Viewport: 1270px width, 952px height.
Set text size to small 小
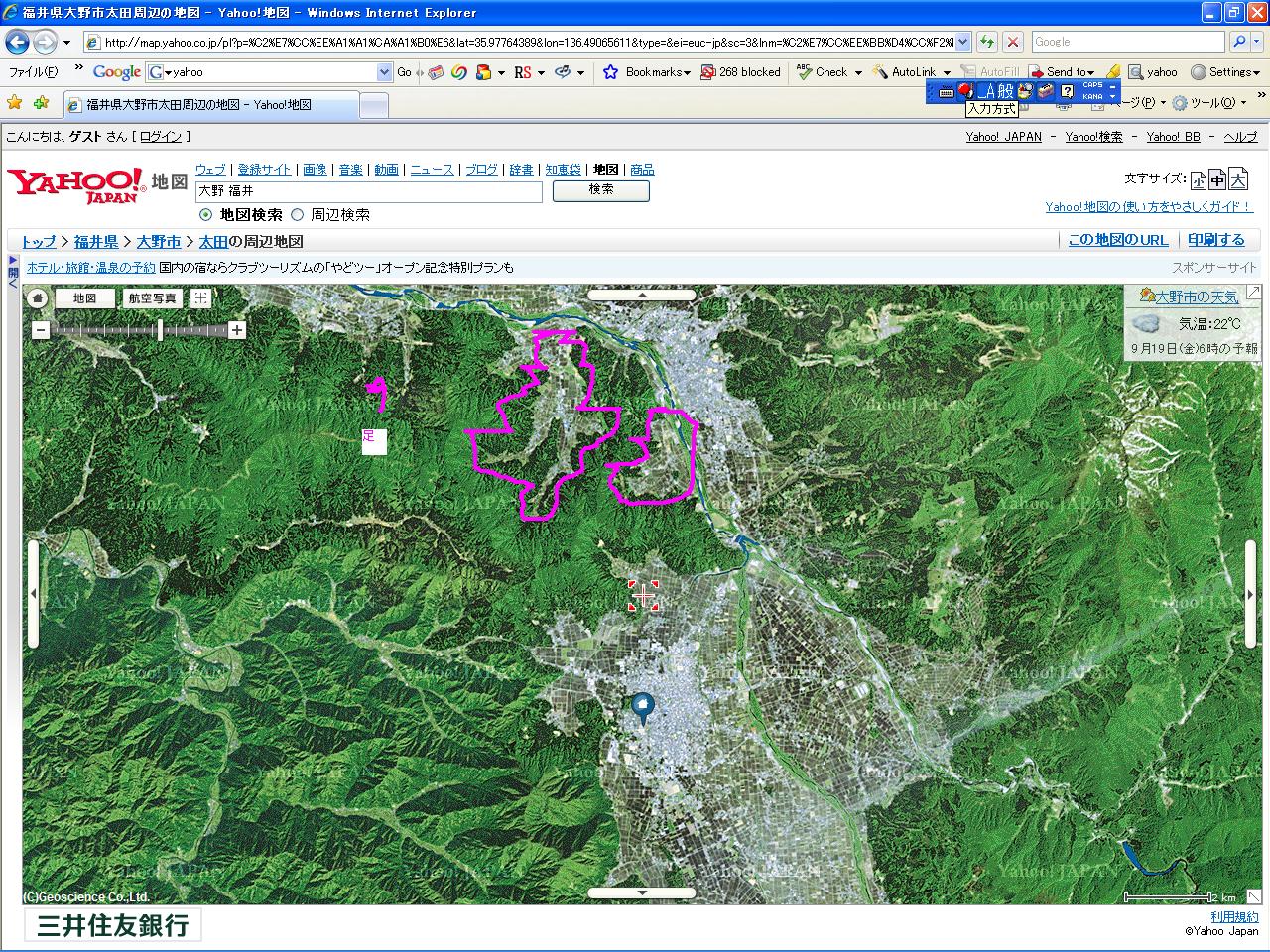pos(1199,180)
